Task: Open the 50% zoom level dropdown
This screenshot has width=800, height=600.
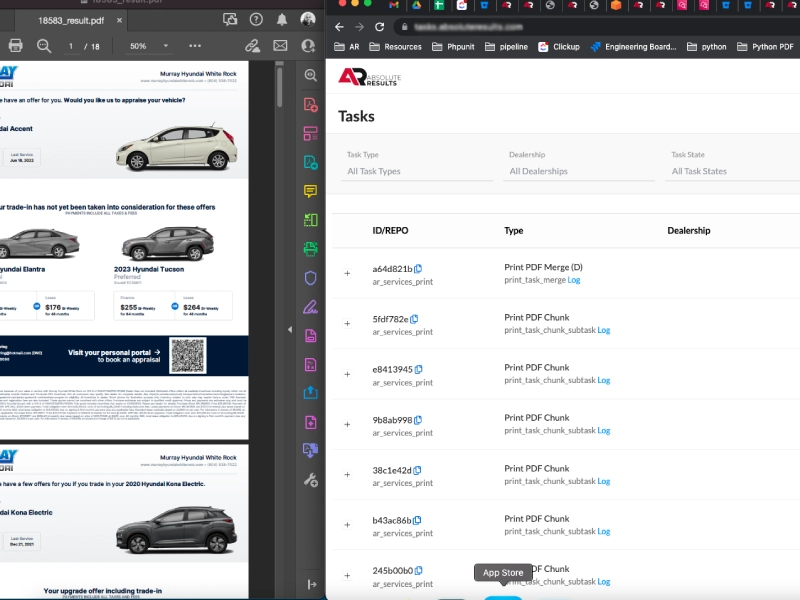Action: [148, 46]
